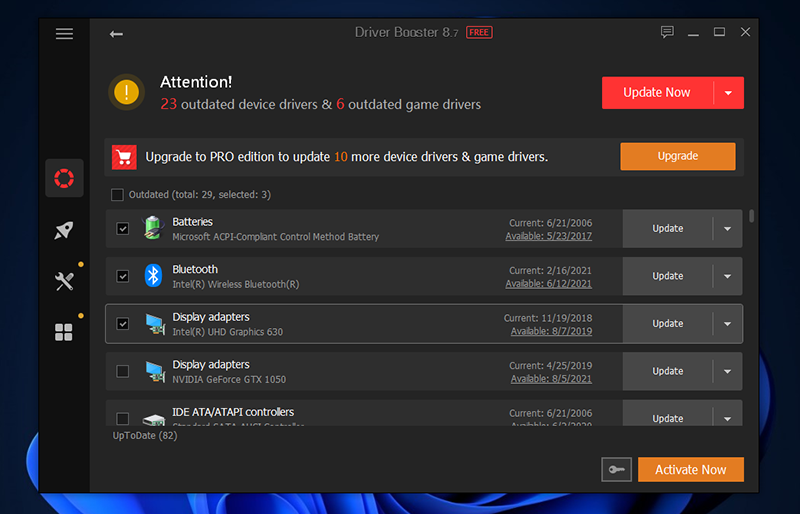Uncheck the Bluetooth driver checkbox
The width and height of the screenshot is (800, 514).
(x=123, y=276)
